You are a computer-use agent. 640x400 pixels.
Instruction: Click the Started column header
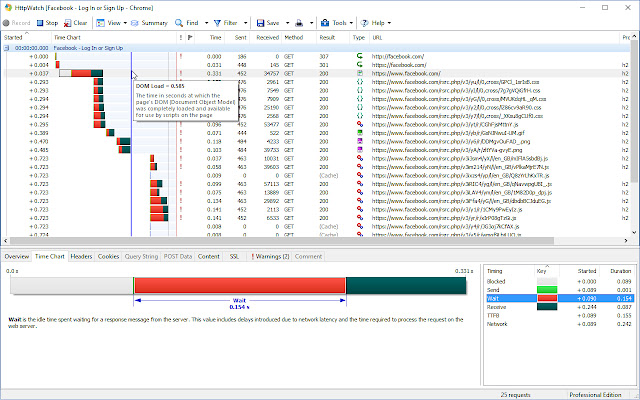[14, 37]
